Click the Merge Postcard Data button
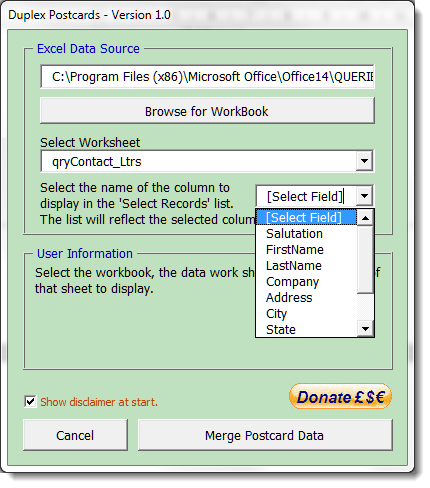 point(265,435)
